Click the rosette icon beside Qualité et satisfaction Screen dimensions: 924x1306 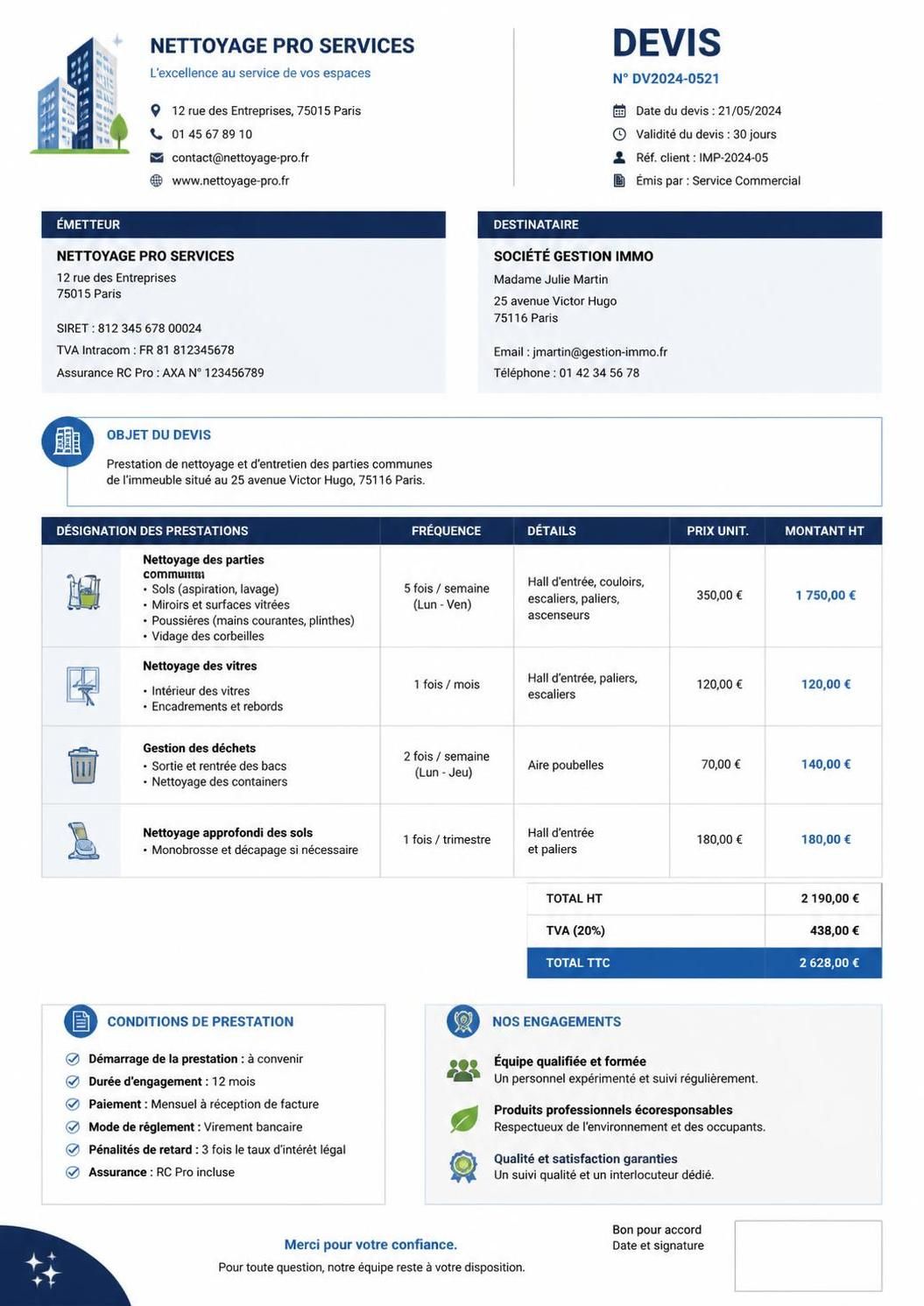pos(462,1167)
